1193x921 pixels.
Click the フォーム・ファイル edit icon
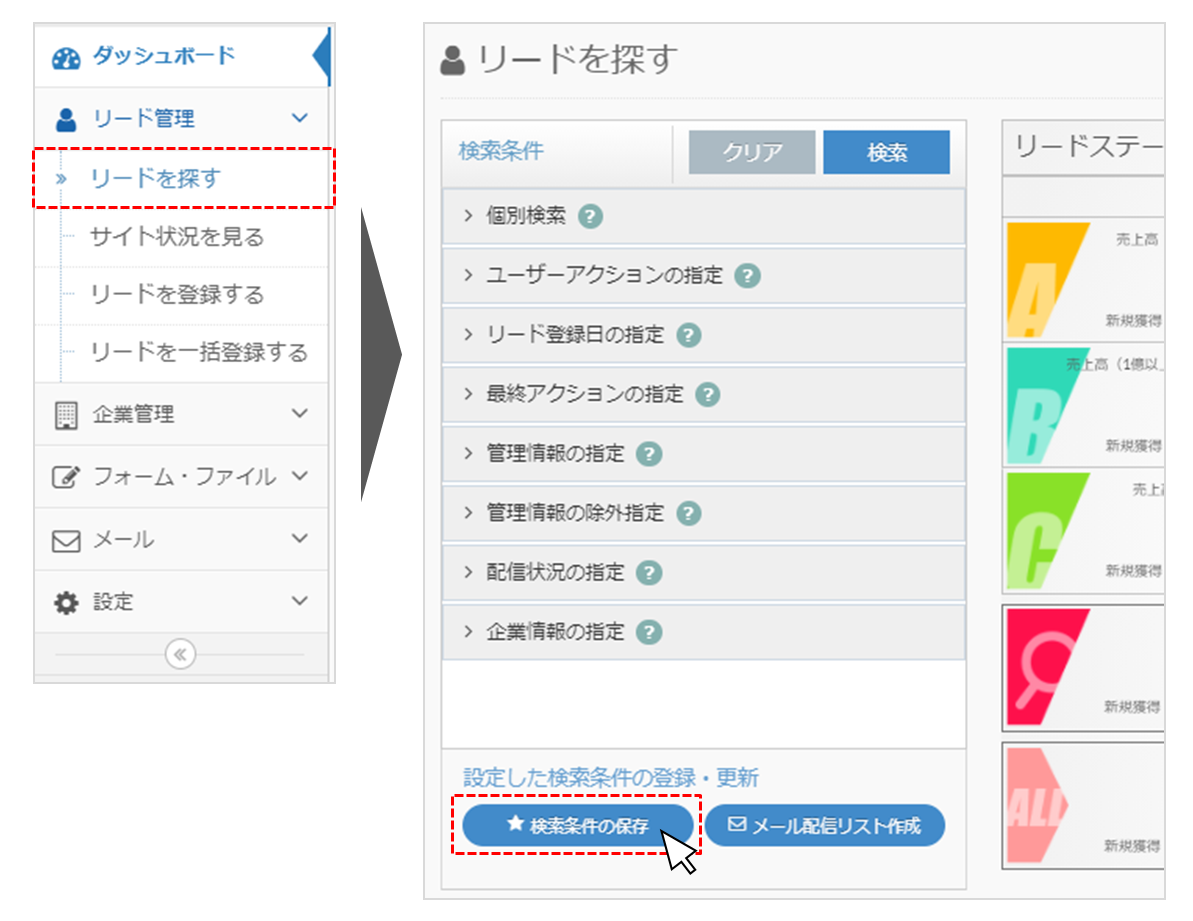[65, 477]
